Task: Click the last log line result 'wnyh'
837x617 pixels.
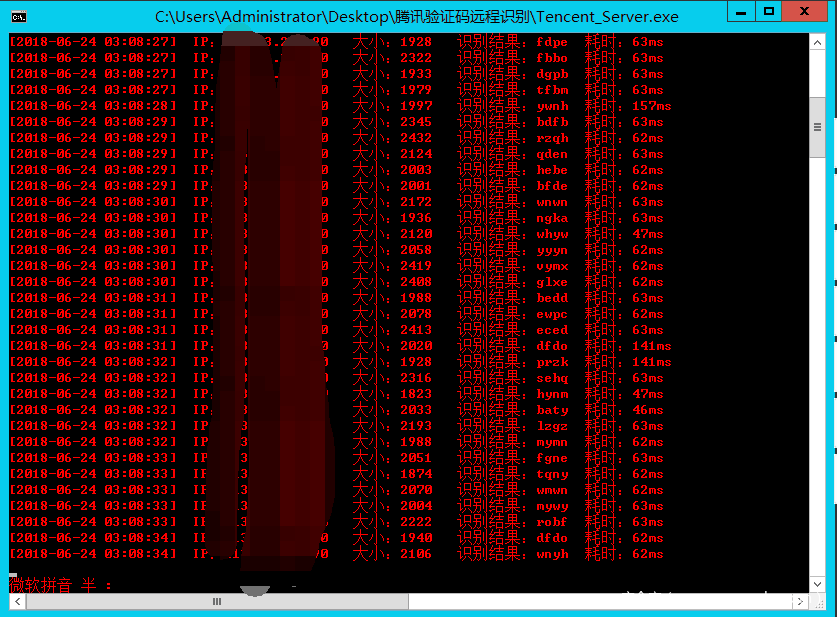Action: (552, 554)
